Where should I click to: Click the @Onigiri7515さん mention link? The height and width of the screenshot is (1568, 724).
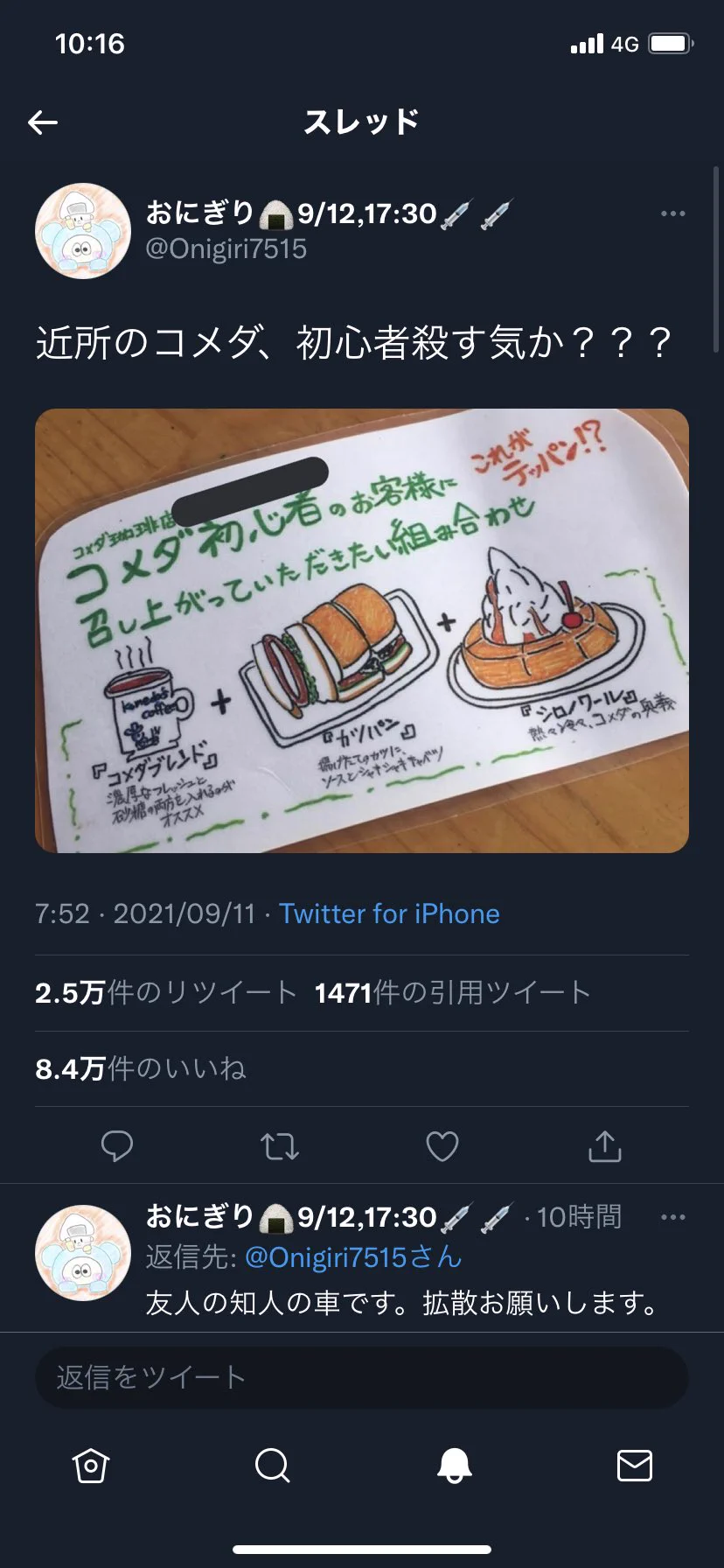[x=353, y=1257]
